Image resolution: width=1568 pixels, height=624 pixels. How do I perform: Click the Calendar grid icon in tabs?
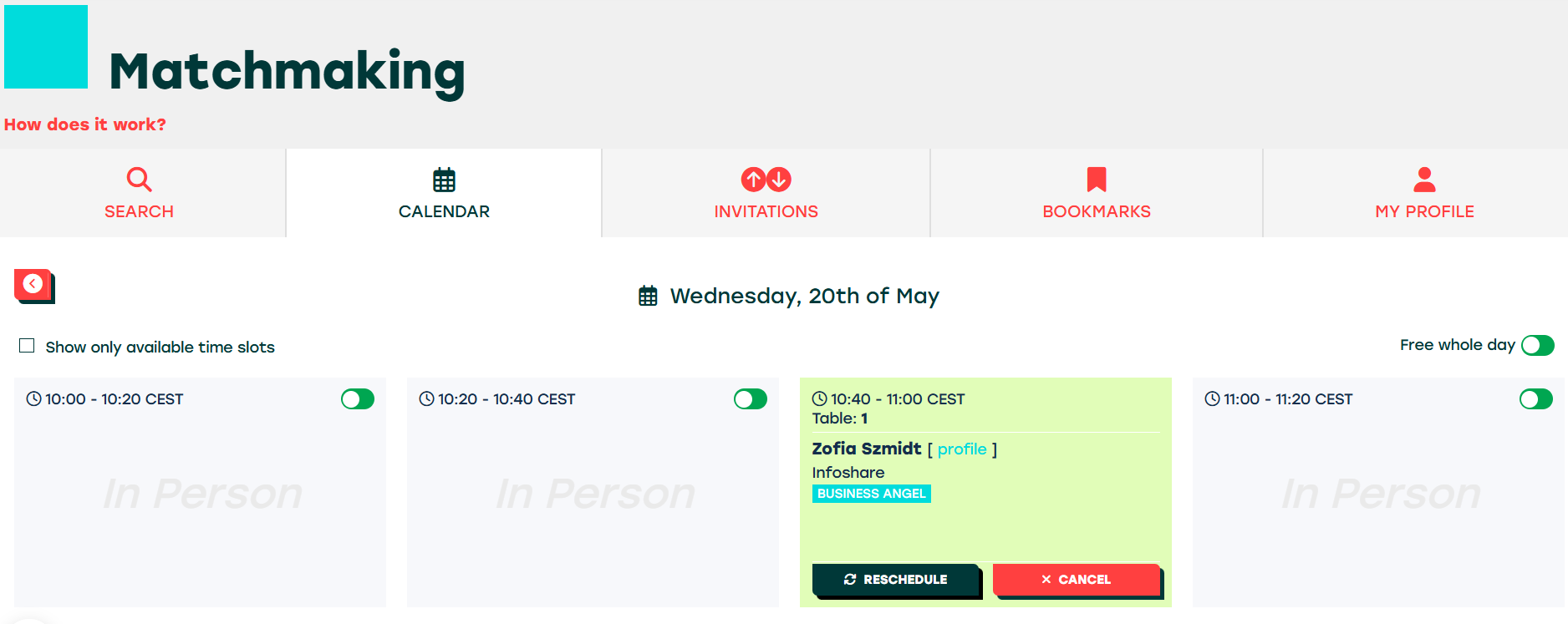[x=444, y=180]
